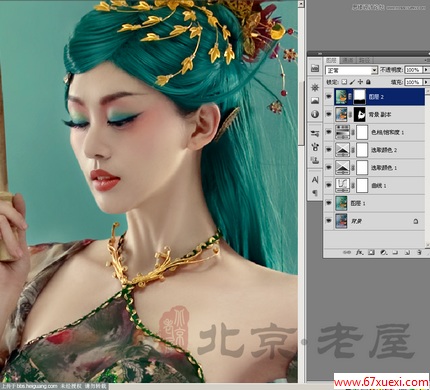Hide the 背景 layer
This screenshot has height=390, width=430.
click(x=329, y=221)
